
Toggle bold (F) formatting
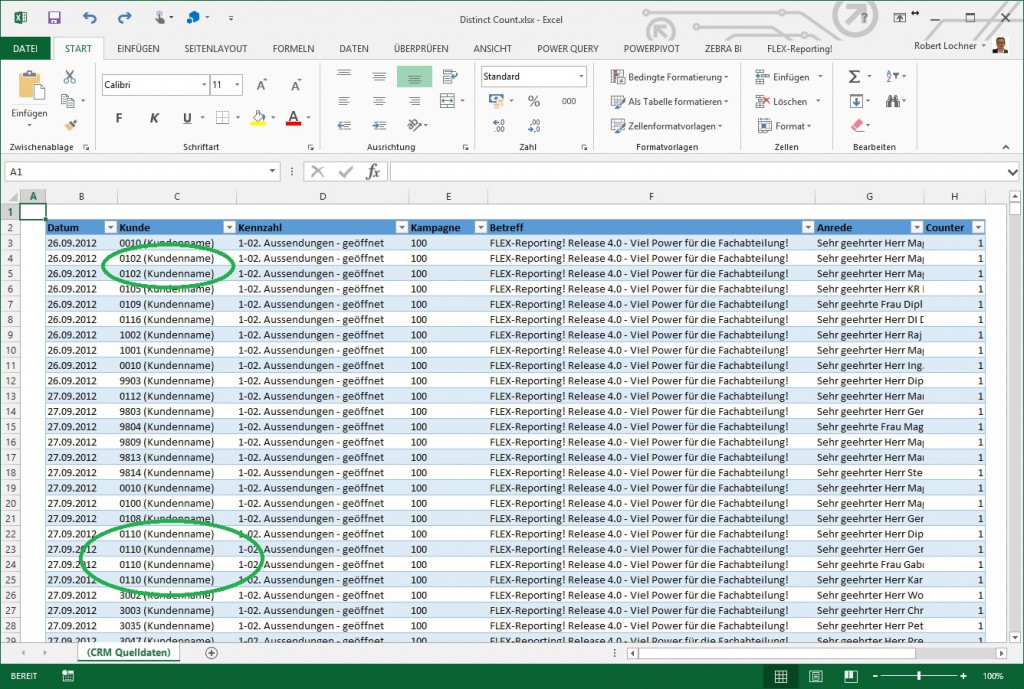tap(119, 118)
